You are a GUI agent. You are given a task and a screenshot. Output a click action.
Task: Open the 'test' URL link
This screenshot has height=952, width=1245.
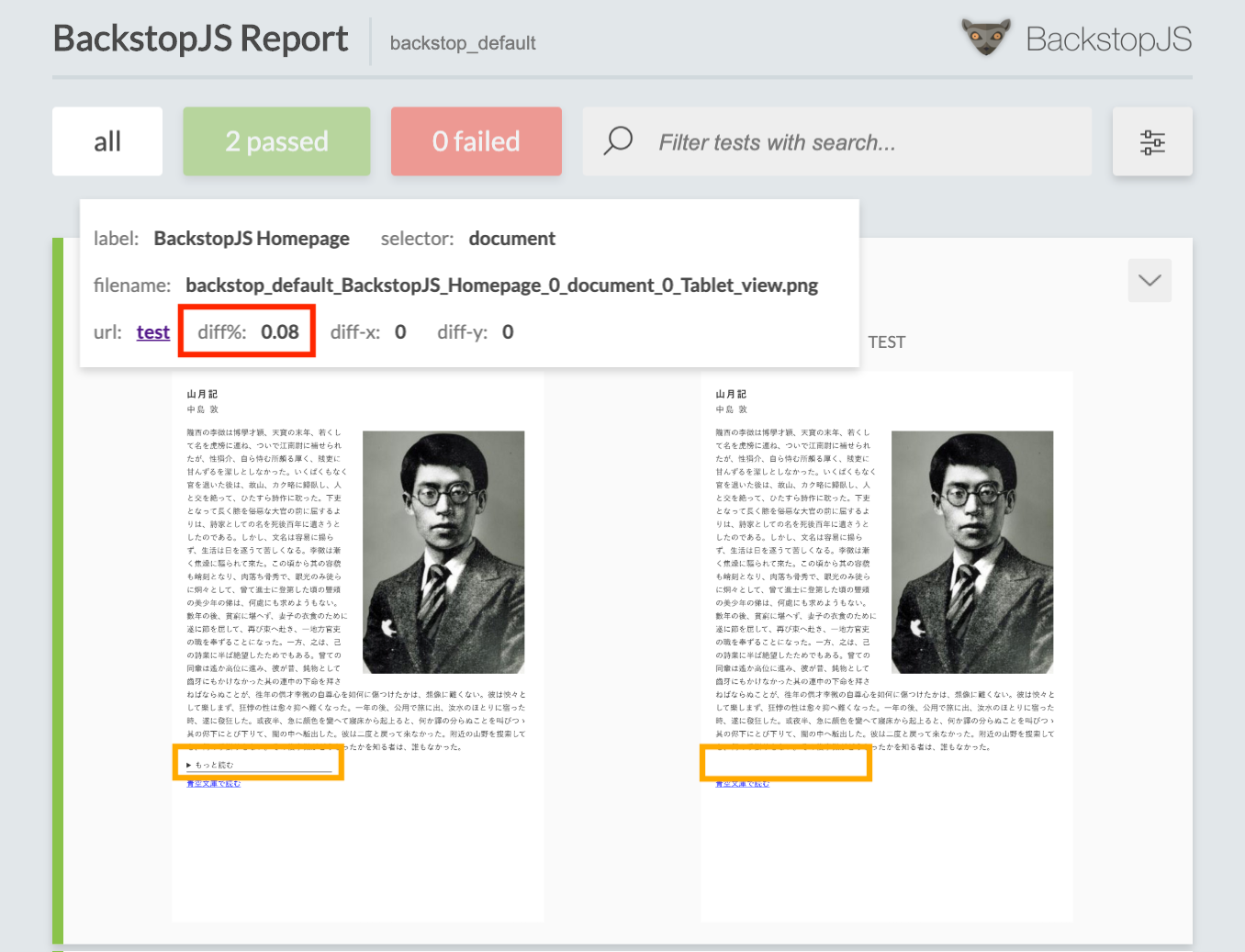153,331
